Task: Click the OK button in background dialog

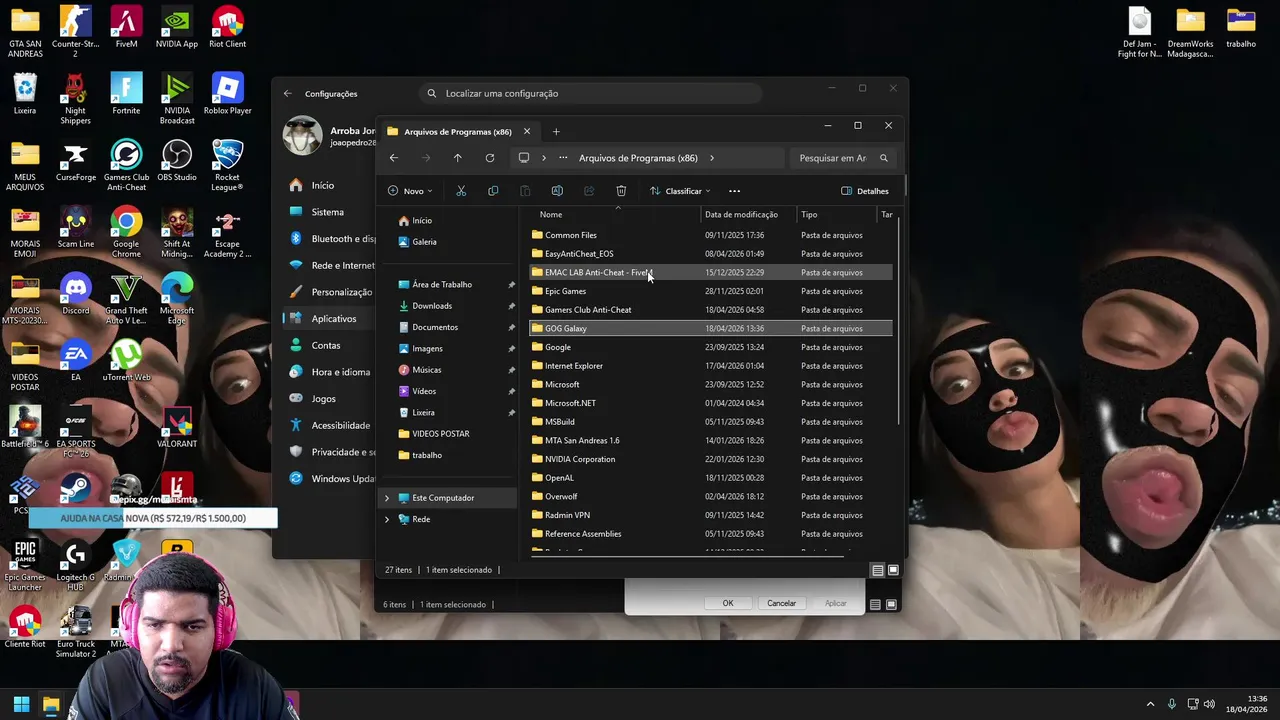Action: pos(728,603)
